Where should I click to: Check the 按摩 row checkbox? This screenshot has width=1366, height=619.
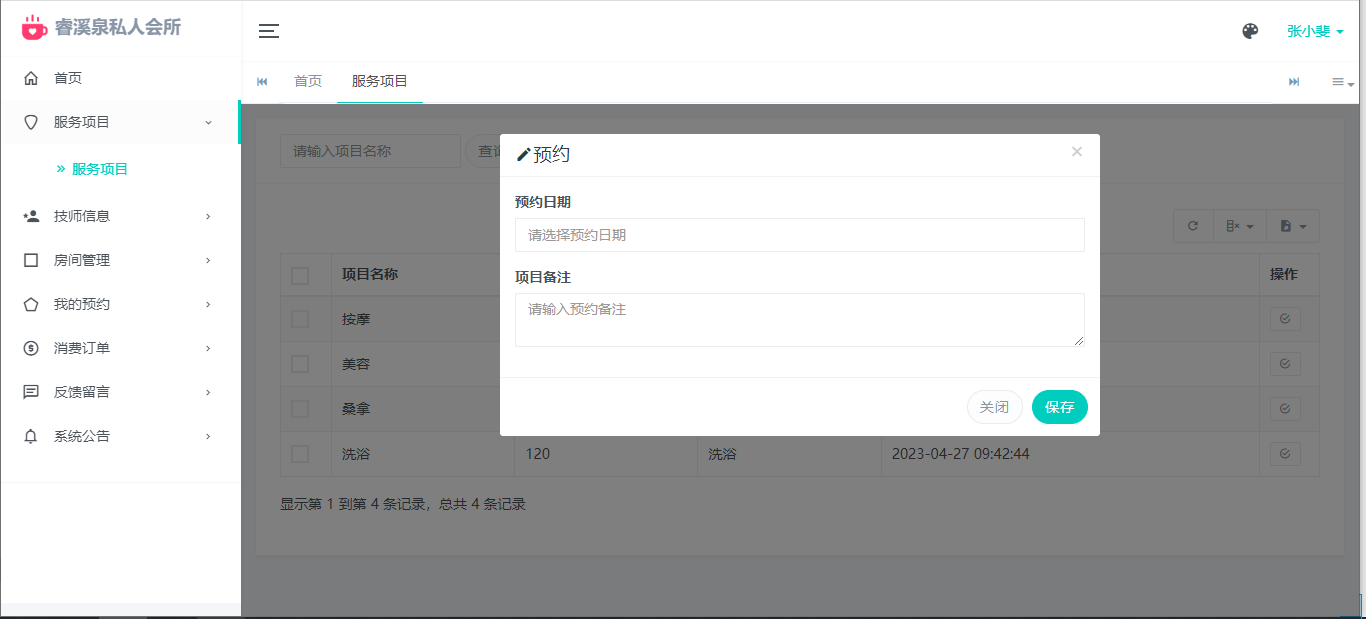(x=300, y=319)
